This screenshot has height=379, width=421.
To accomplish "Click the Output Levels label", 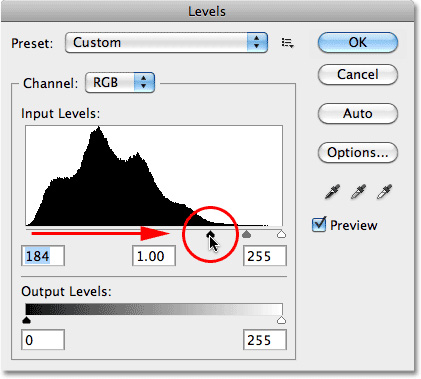I will [66, 292].
